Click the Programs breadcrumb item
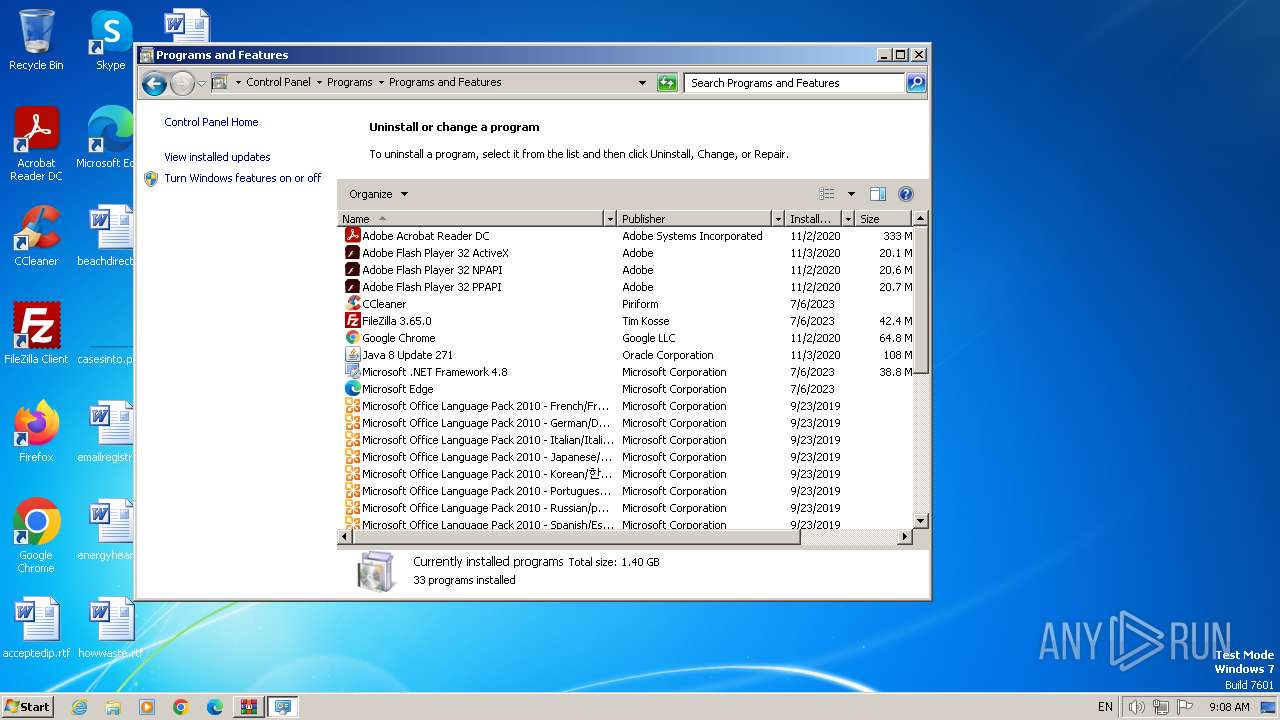 (x=349, y=83)
